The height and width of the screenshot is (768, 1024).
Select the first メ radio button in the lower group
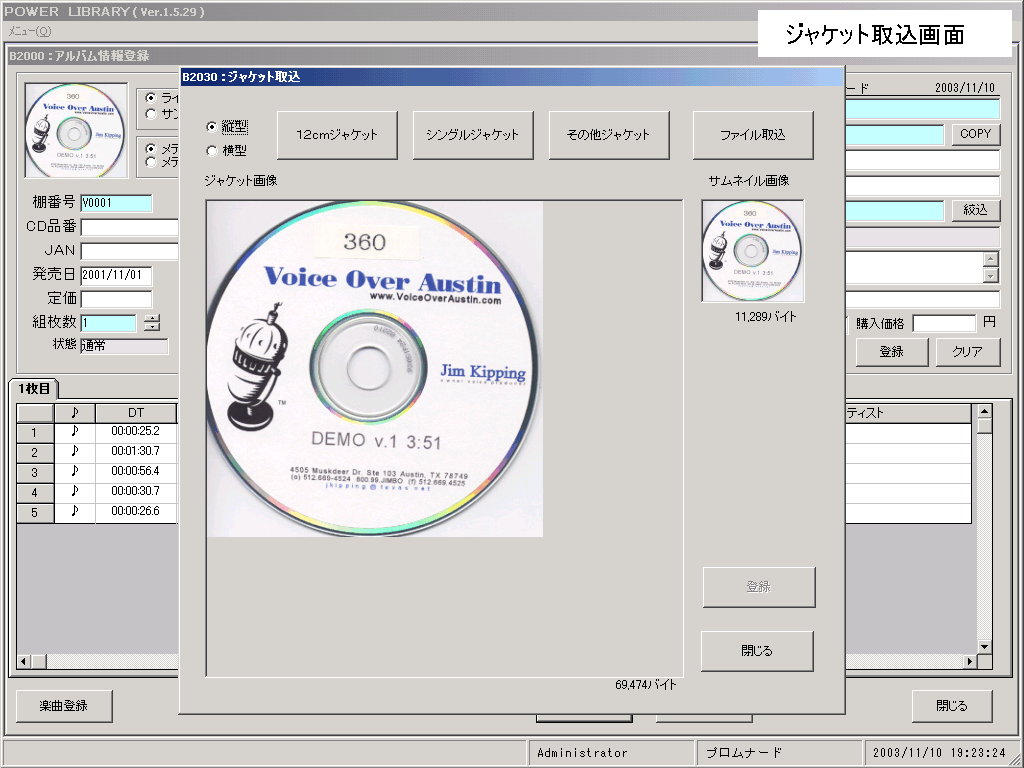tap(151, 148)
